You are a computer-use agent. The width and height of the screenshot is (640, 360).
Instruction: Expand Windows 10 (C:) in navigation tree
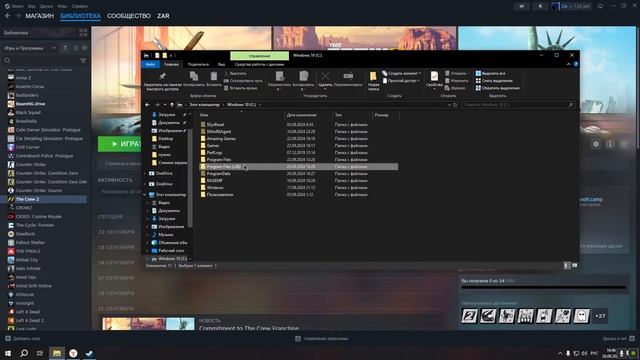point(148,259)
